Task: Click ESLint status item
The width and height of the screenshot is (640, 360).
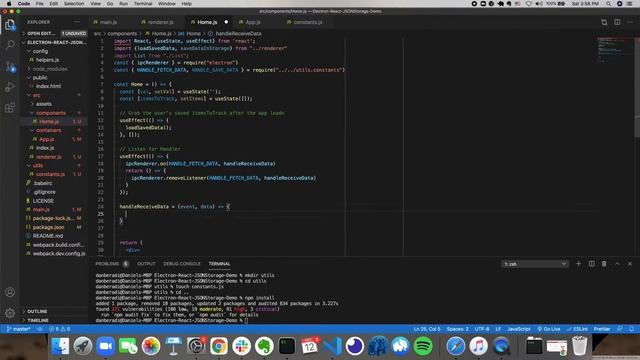Action: (577, 329)
